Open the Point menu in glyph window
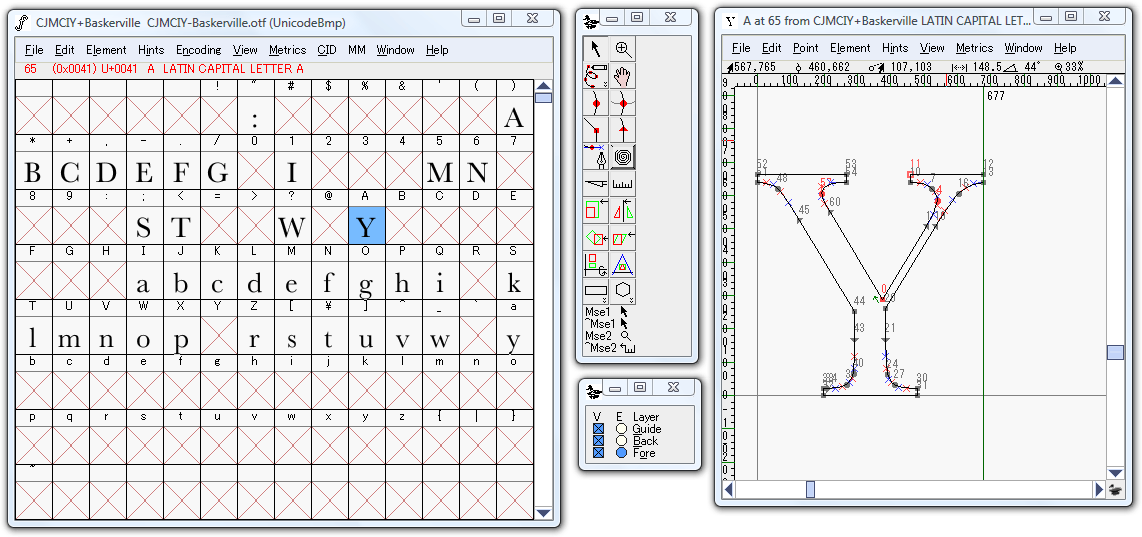This screenshot has height=537, width=1142. coord(805,48)
